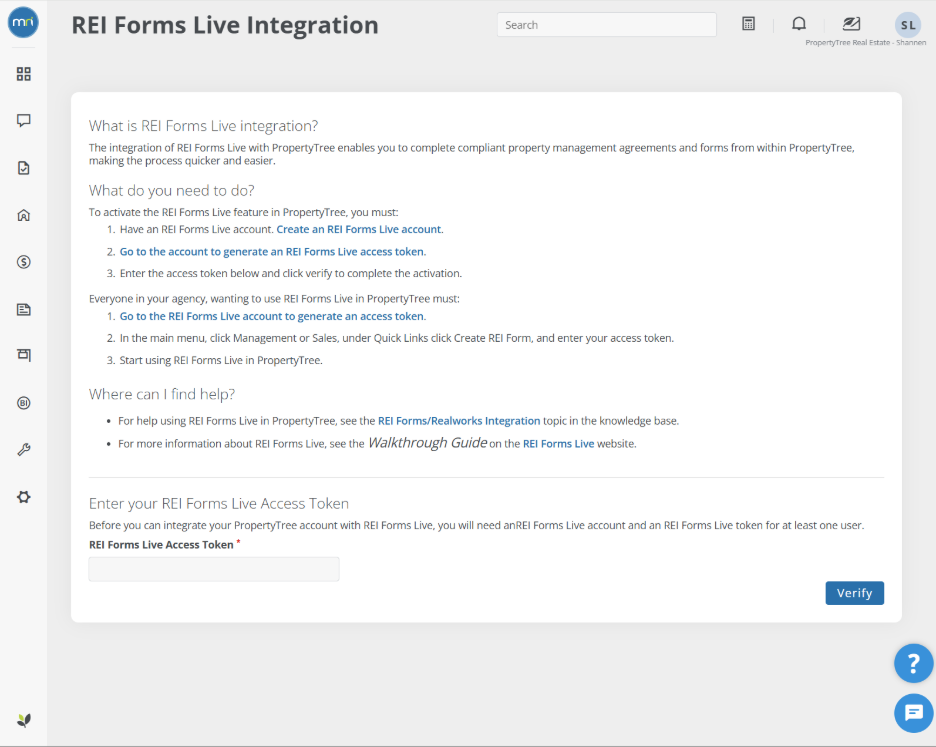Open 'REI Forms/Realworks Integration' knowledge base link

459,421
